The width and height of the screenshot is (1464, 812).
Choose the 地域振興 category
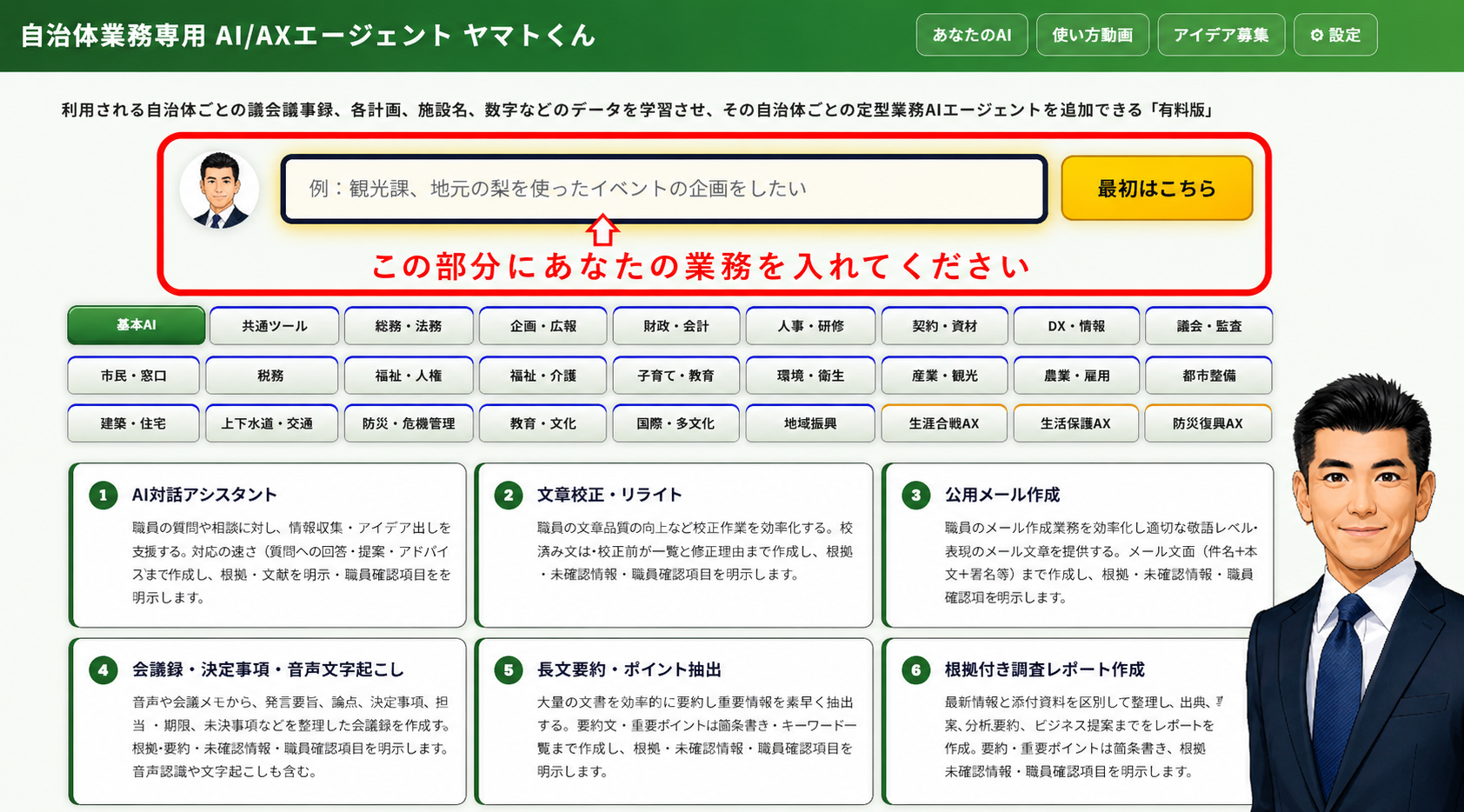[x=811, y=423]
